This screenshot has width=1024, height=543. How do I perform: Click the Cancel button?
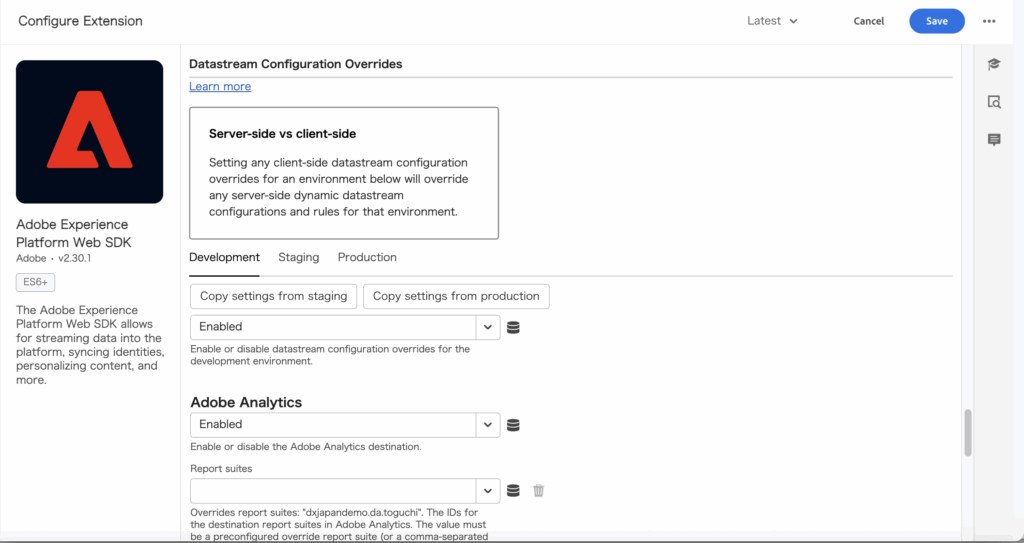(869, 21)
